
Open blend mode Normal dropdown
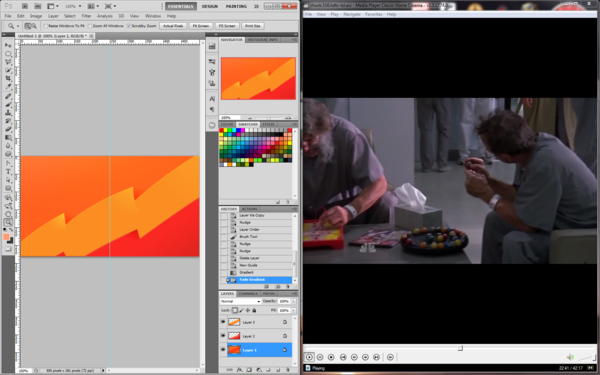coord(240,302)
